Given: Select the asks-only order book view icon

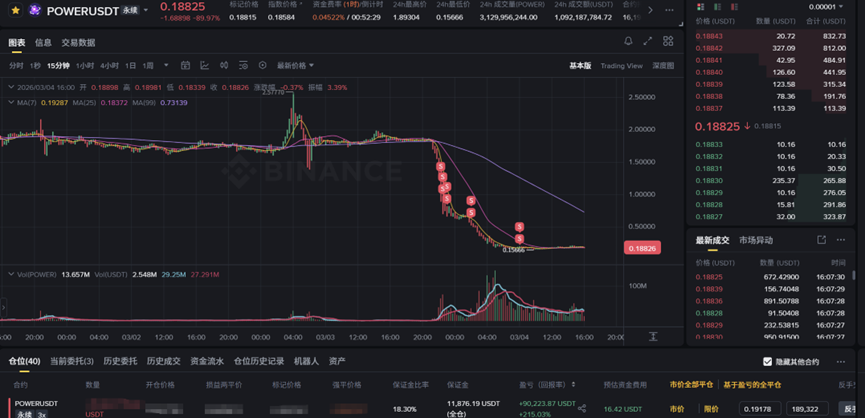Looking at the screenshot, I should coord(733,7).
